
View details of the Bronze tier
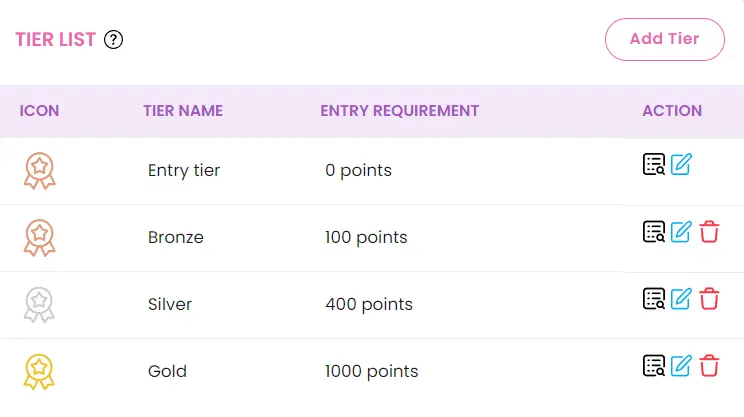point(654,232)
